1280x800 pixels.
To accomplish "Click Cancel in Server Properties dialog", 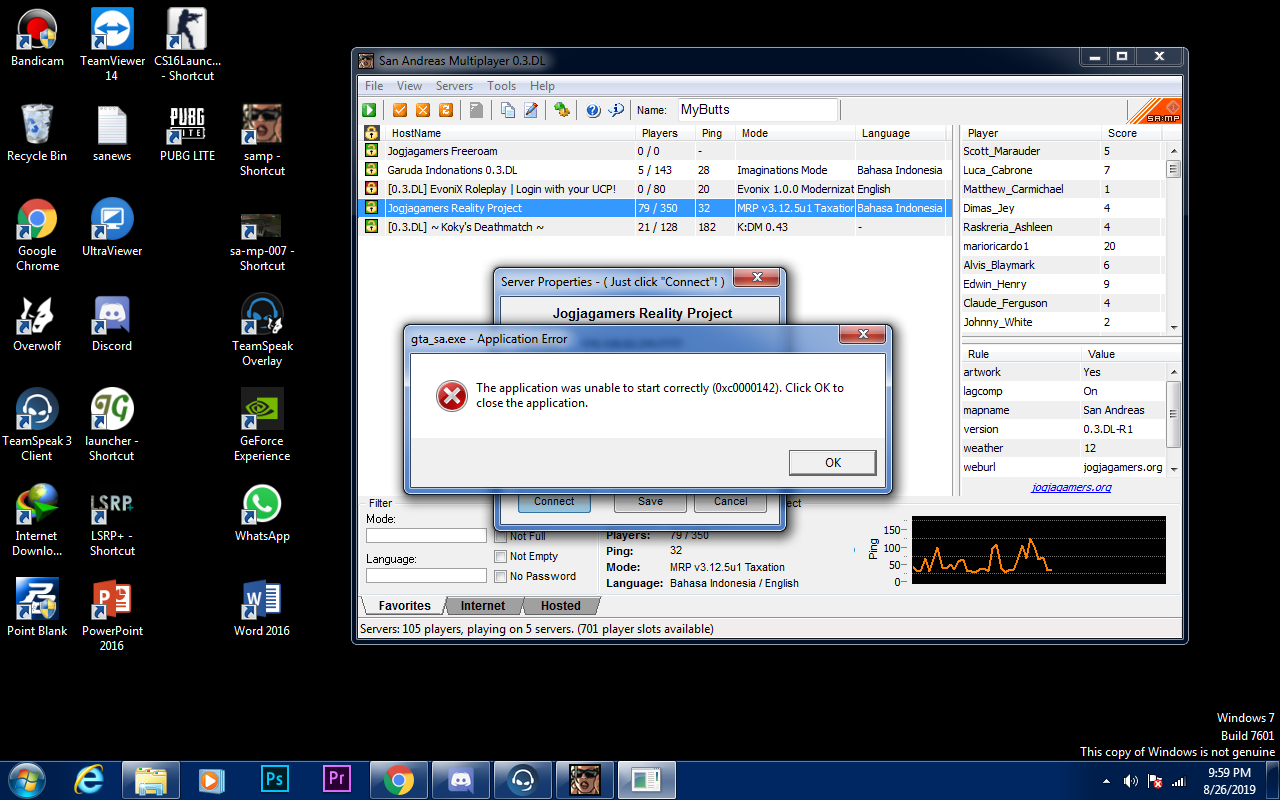I will [730, 501].
